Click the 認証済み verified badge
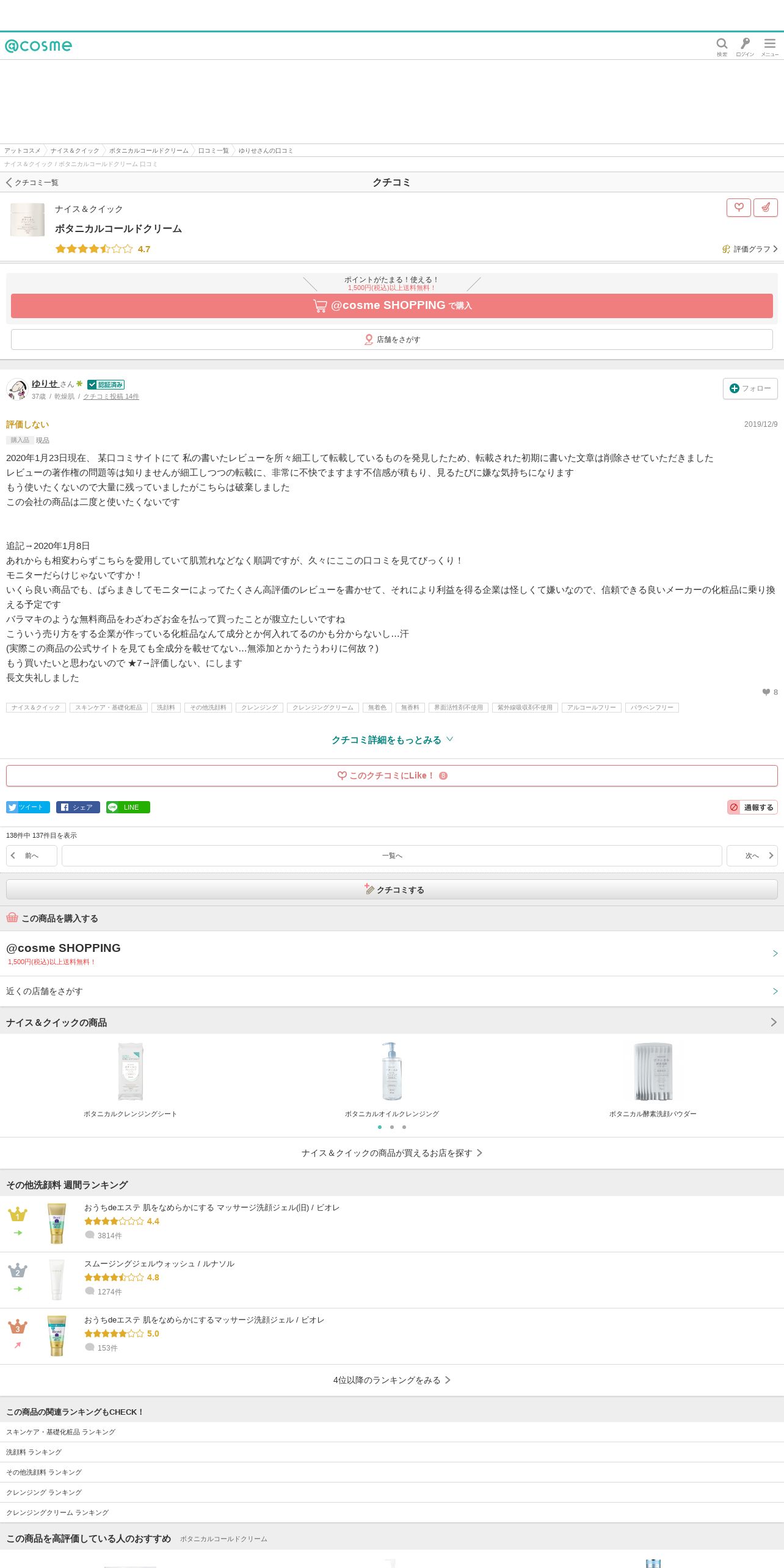The height and width of the screenshot is (1568, 784). click(106, 385)
